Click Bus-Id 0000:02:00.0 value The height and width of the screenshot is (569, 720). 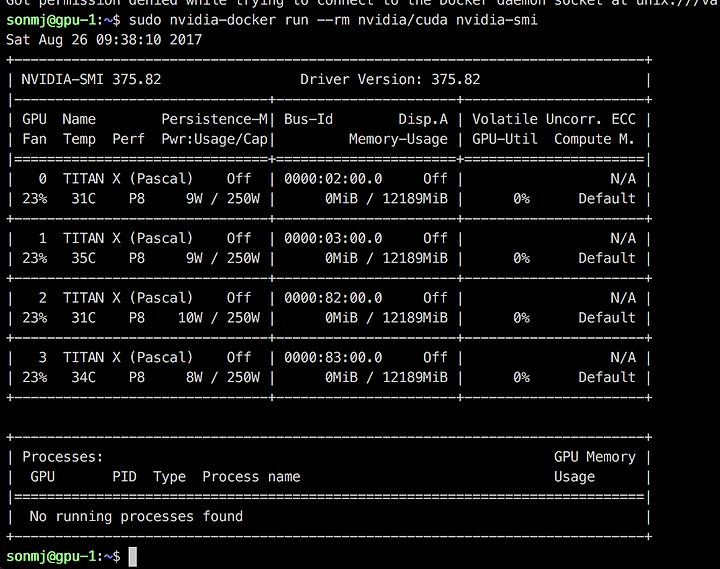pos(333,179)
